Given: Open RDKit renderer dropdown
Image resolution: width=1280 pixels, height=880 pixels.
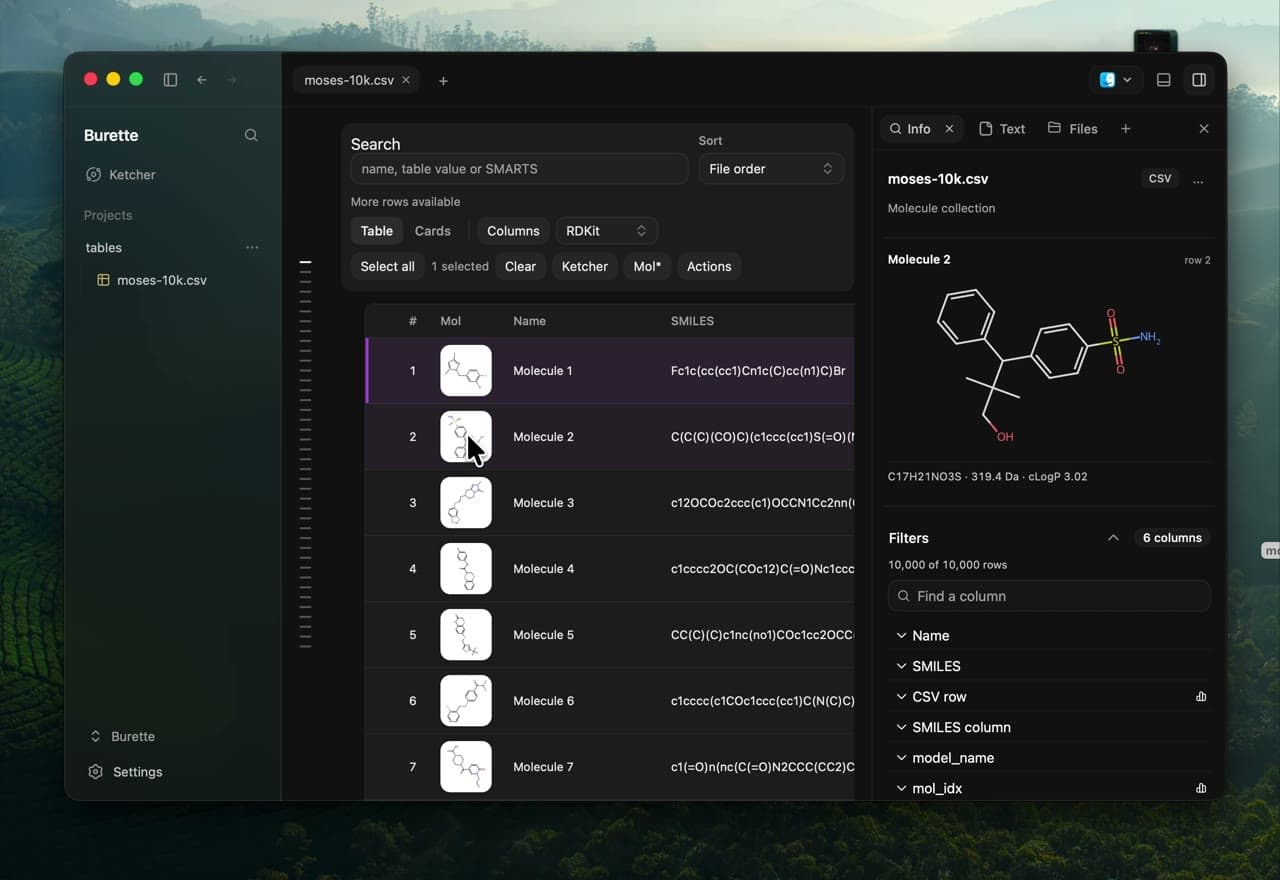Looking at the screenshot, I should click(x=606, y=231).
